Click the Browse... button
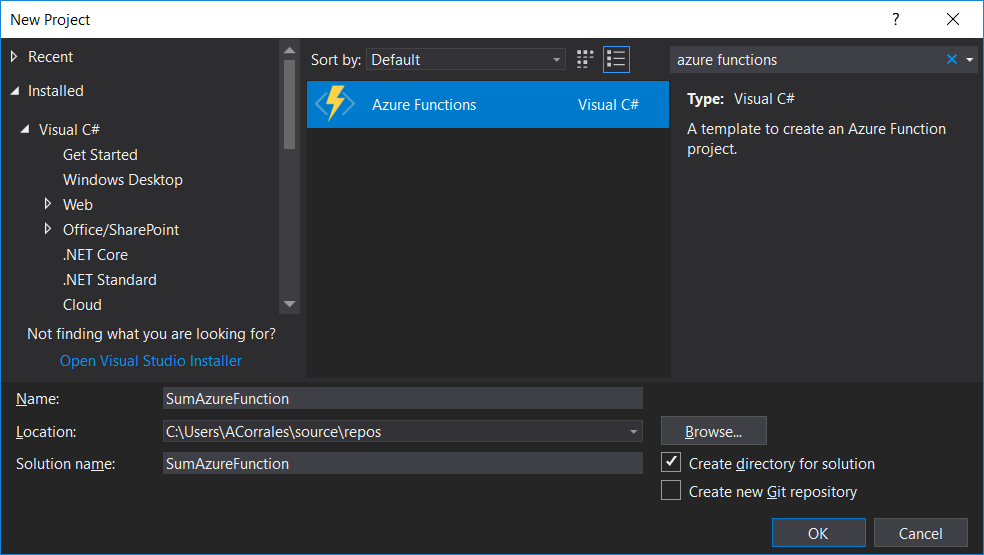 714,431
